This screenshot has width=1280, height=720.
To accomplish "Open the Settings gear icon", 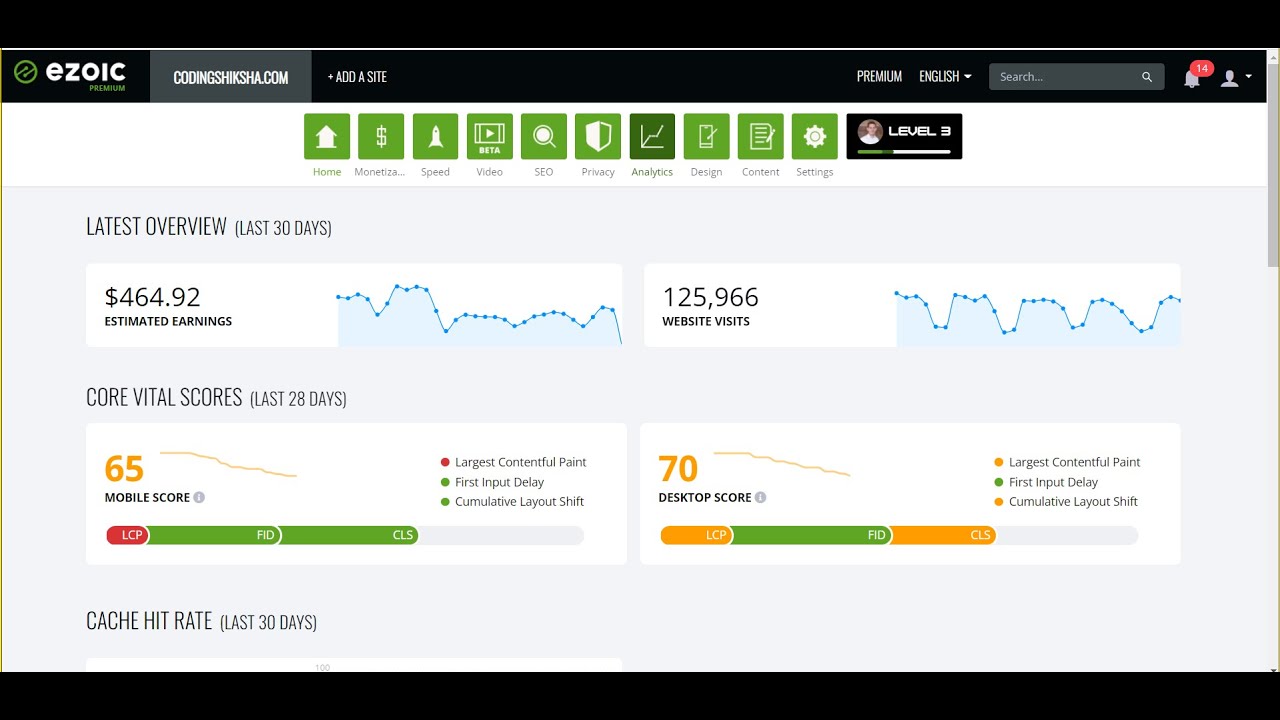I will coord(814,137).
